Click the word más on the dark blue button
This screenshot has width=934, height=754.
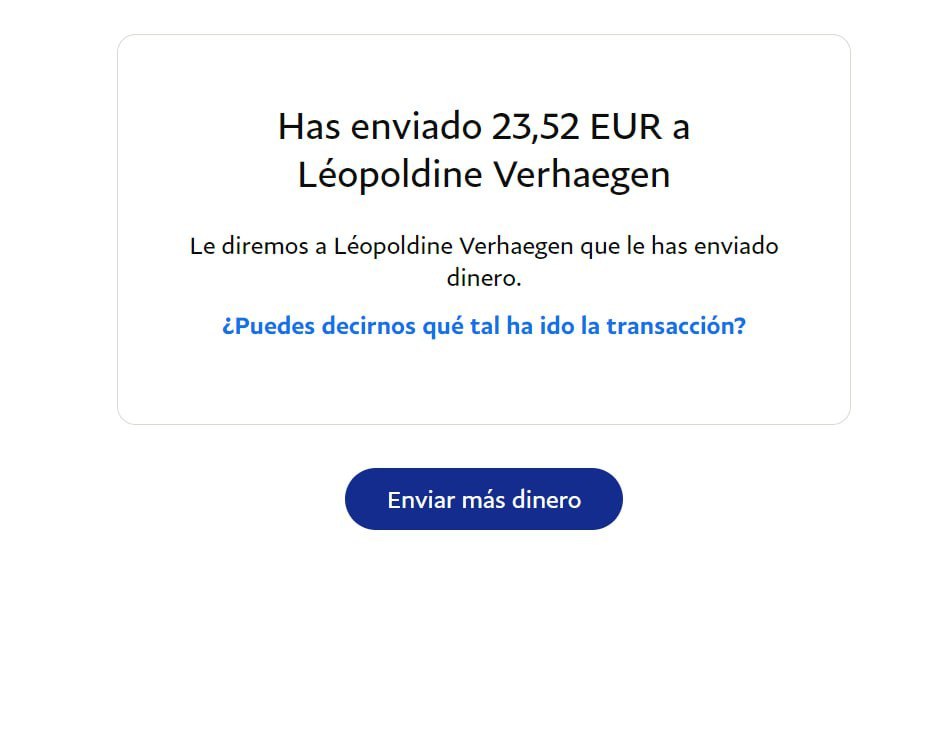[x=483, y=500]
